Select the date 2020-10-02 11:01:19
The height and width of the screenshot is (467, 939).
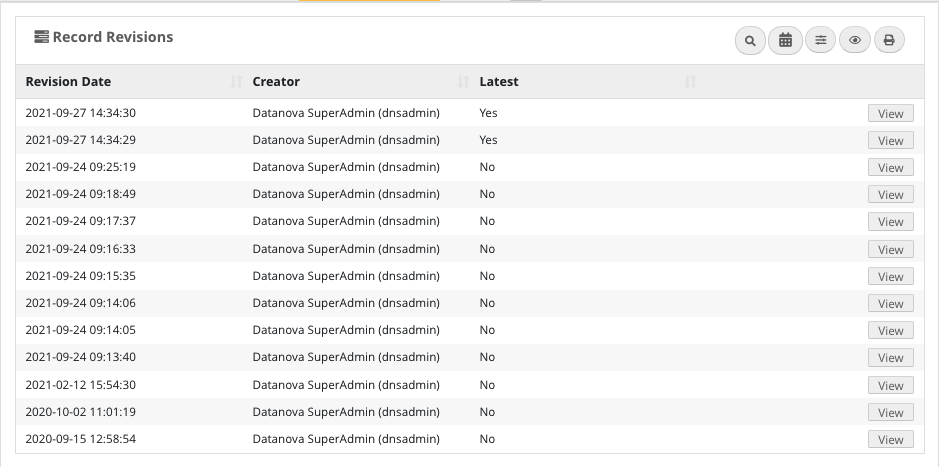[x=80, y=412]
